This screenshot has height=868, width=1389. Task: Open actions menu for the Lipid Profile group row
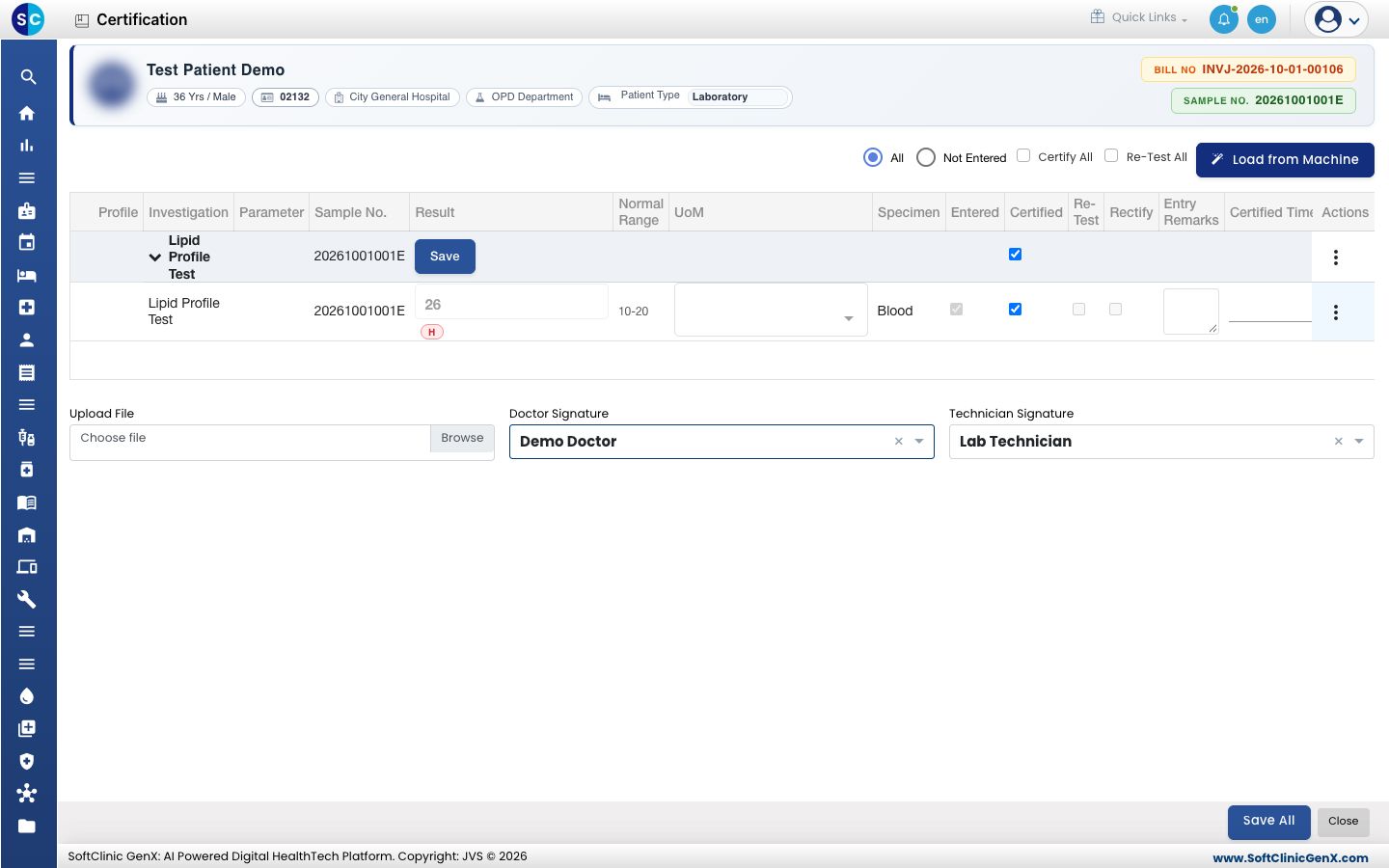[1336, 258]
